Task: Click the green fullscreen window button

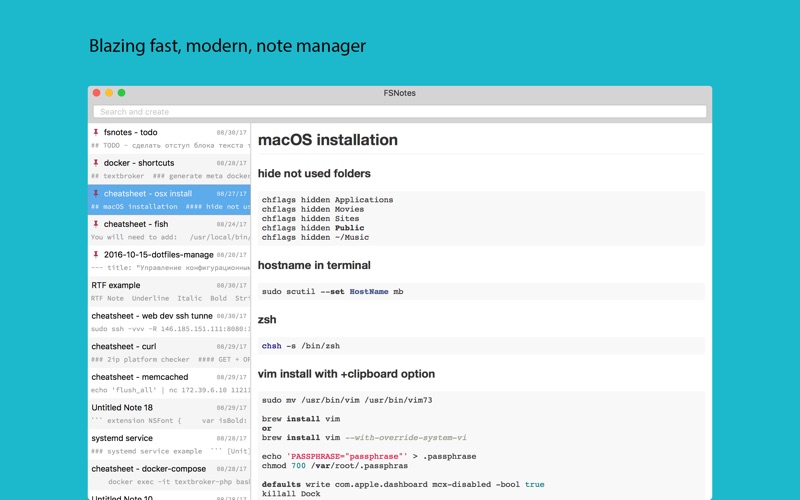Action: [x=121, y=93]
